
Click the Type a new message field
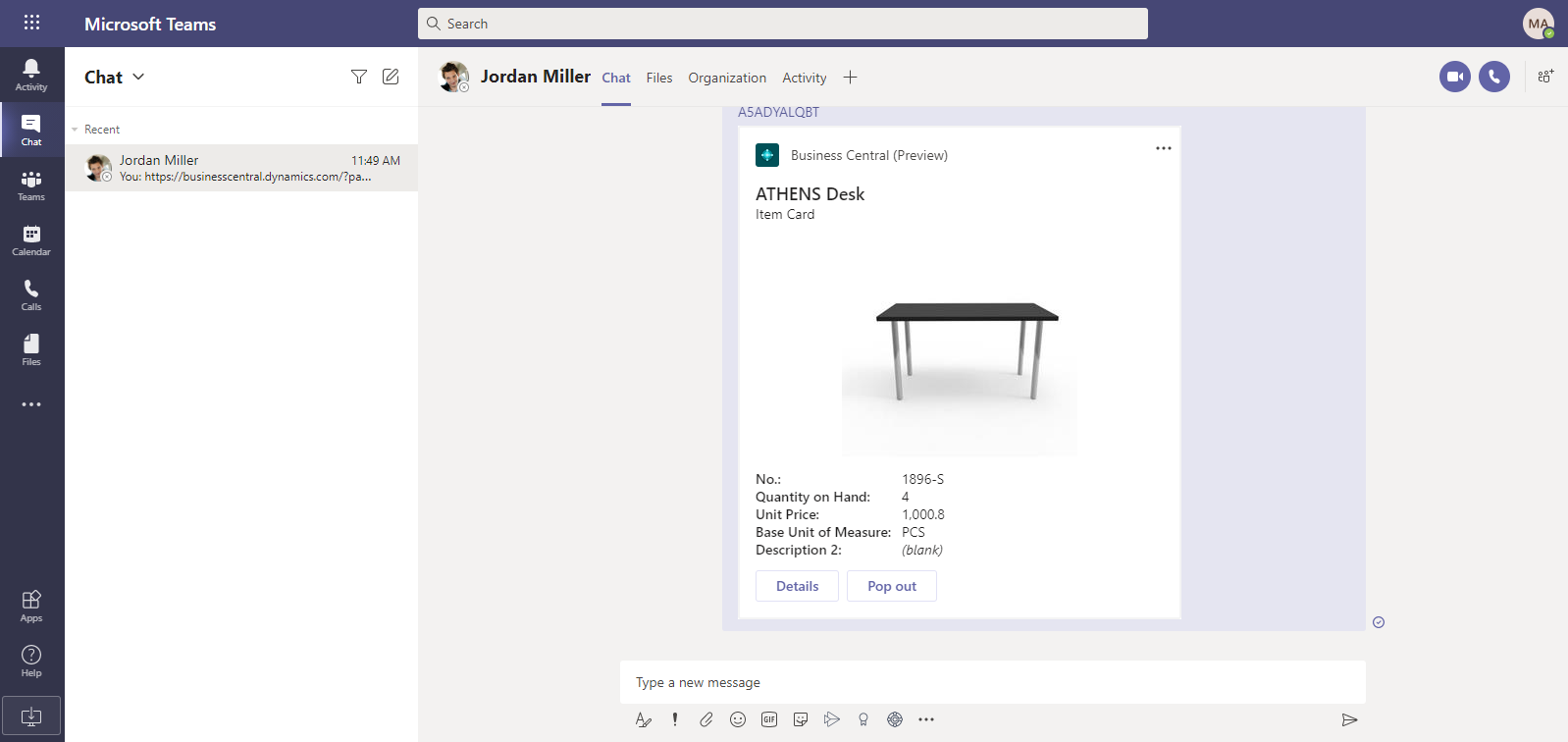click(x=991, y=682)
